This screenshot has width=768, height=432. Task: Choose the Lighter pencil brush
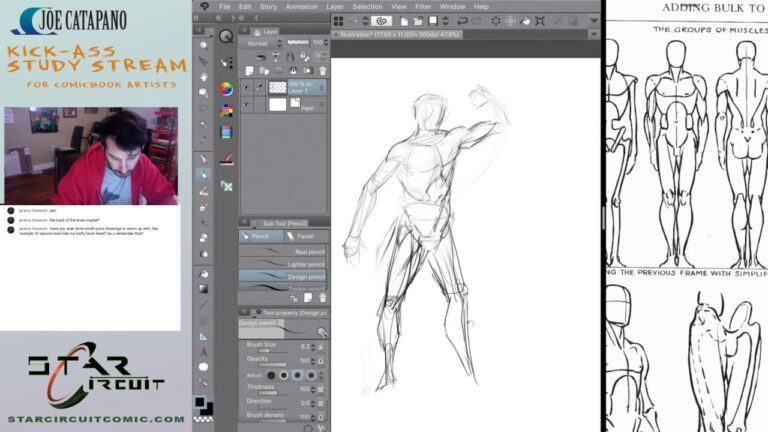(283, 264)
